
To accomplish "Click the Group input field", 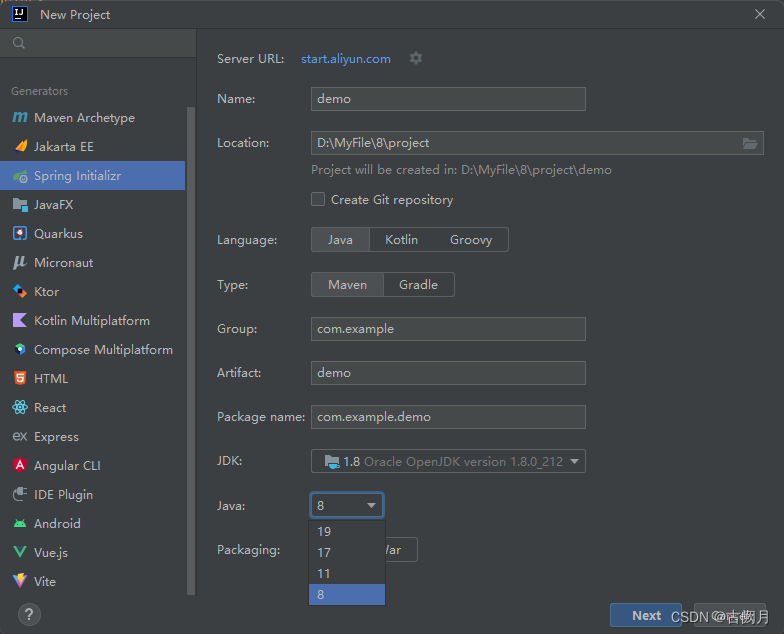I will 448,329.
